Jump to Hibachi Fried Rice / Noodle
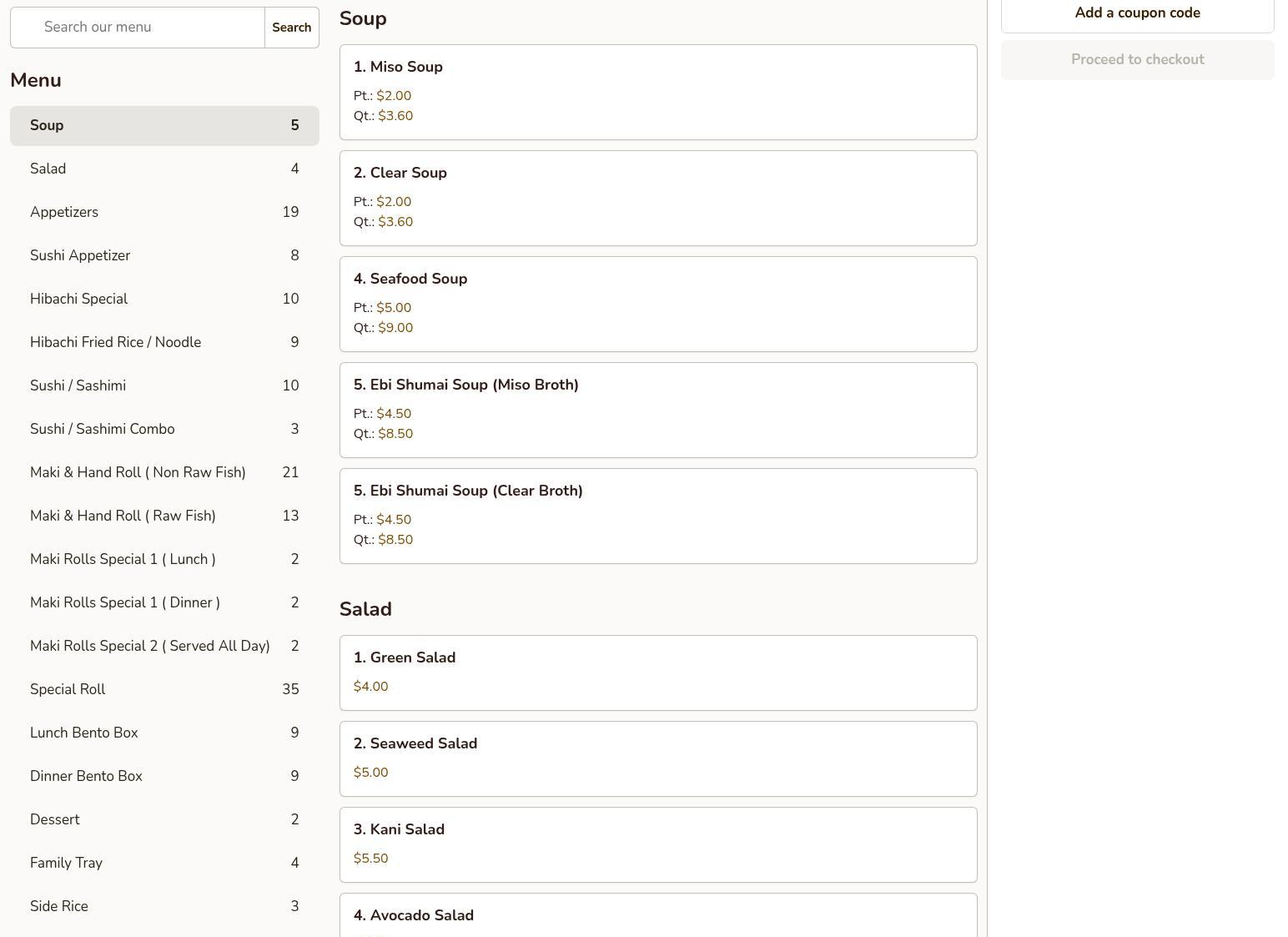The height and width of the screenshot is (937, 1288). [x=164, y=343]
